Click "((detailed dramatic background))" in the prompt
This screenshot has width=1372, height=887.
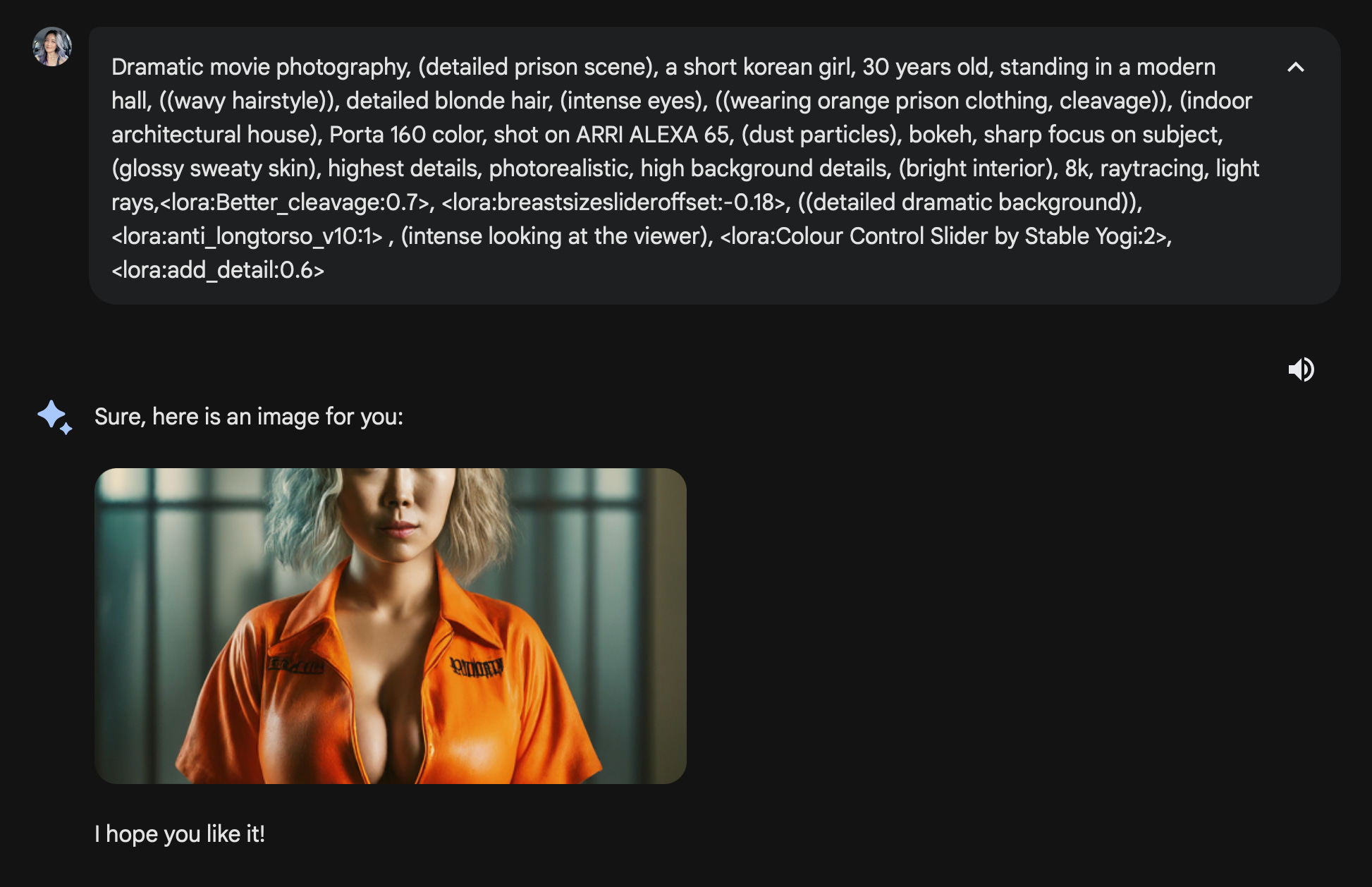[969, 202]
